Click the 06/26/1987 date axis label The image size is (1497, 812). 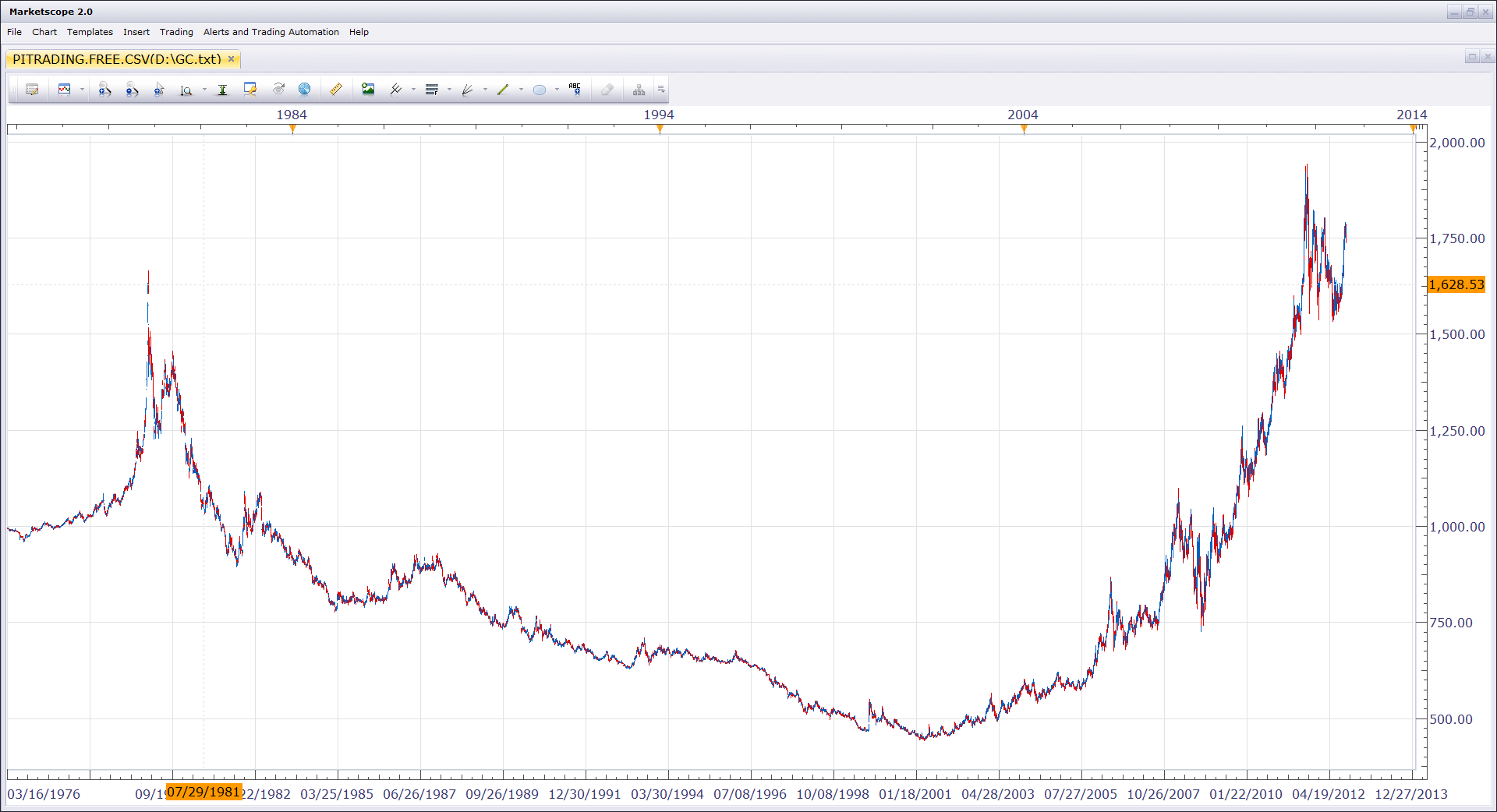tap(419, 794)
